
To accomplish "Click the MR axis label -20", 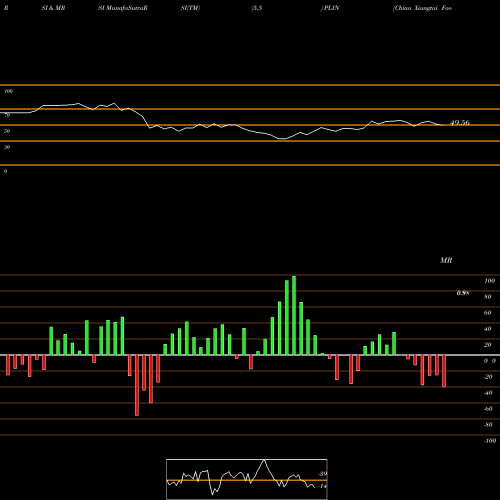I will coord(488,377).
